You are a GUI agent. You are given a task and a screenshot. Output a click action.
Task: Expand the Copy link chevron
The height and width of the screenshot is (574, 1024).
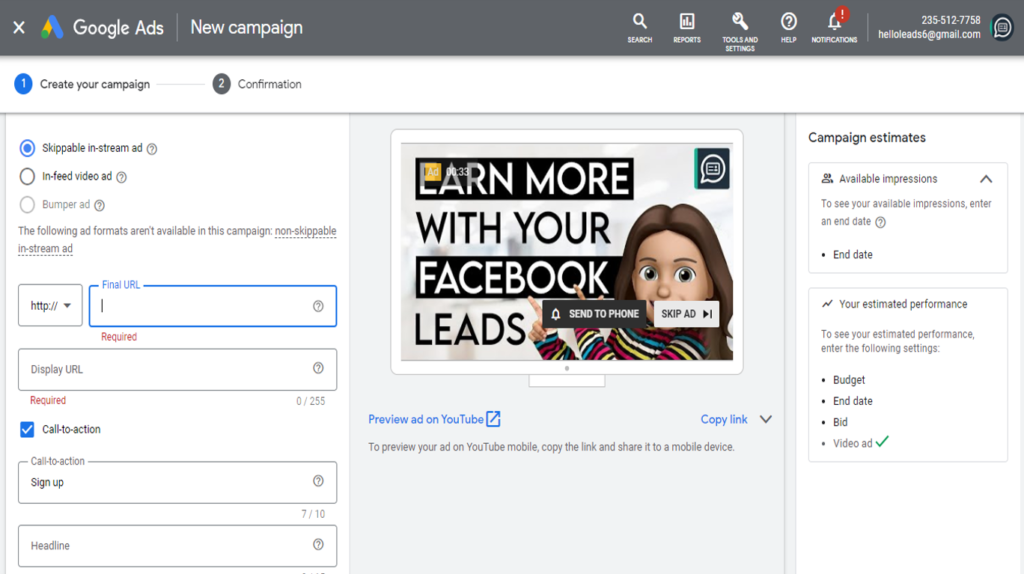[766, 419]
